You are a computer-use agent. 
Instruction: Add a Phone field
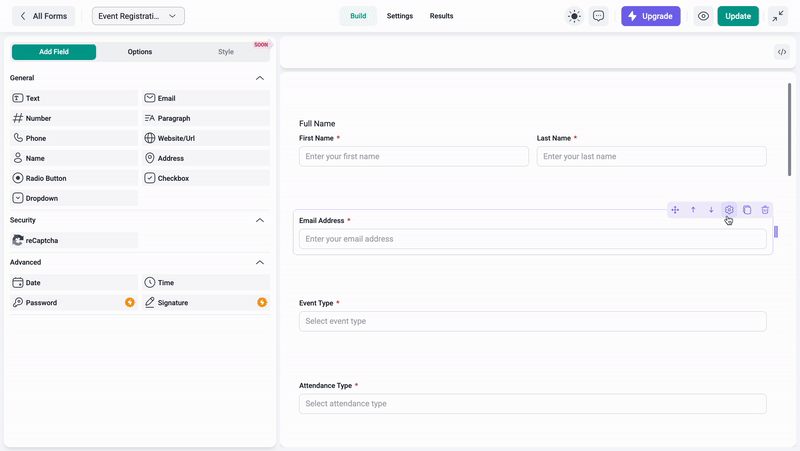[x=74, y=138]
